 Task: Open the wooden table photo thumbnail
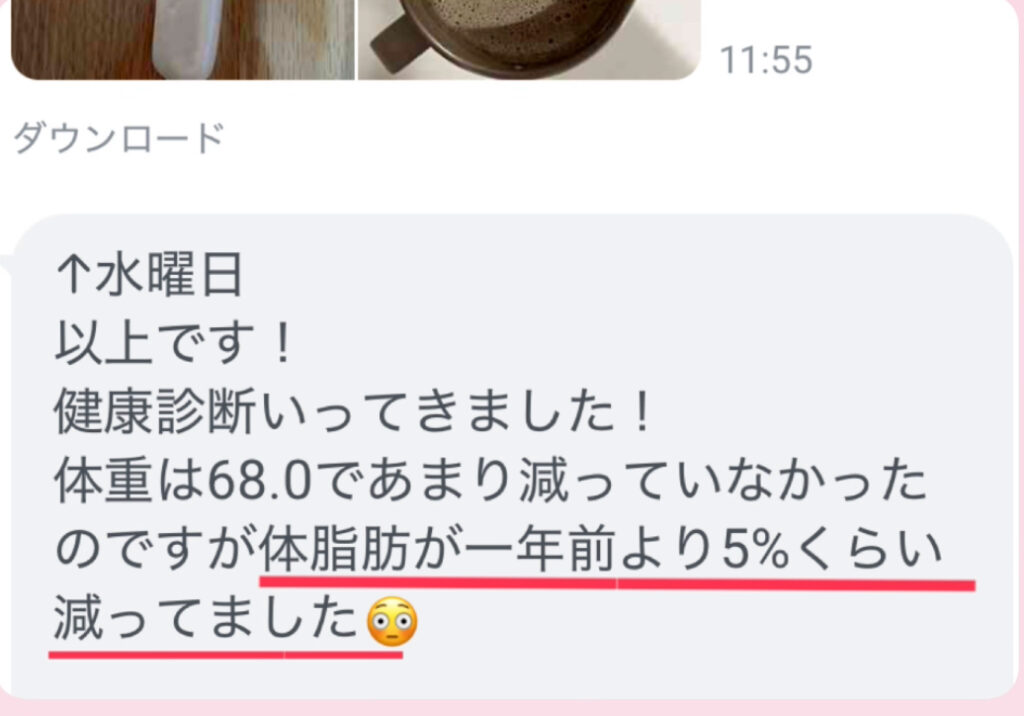(x=183, y=39)
